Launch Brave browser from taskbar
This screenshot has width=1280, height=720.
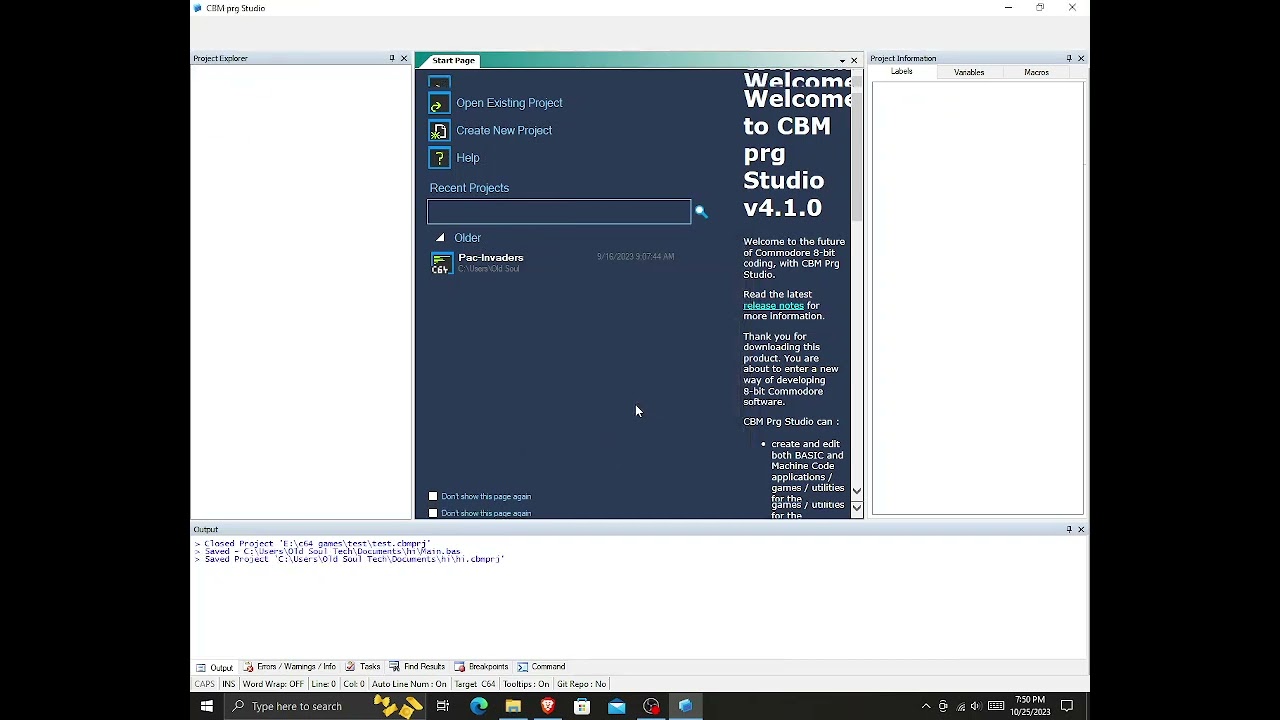[547, 706]
